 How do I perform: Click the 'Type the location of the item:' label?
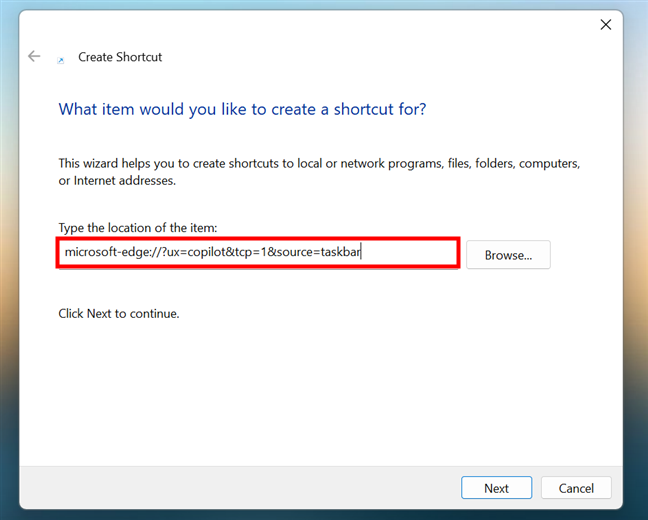pyautogui.click(x=138, y=228)
